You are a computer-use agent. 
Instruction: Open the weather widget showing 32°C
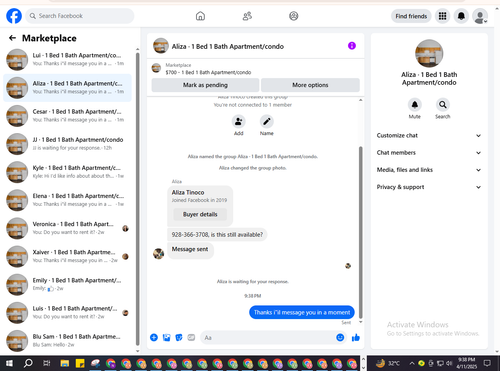[388, 363]
